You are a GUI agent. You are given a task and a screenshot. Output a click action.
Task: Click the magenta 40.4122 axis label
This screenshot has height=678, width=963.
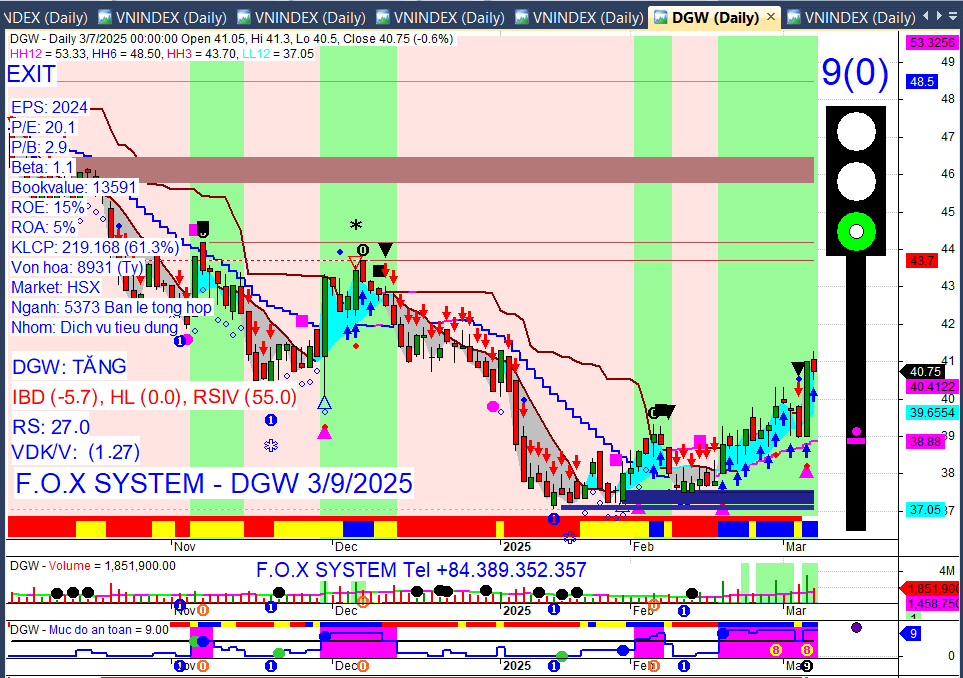pyautogui.click(x=932, y=387)
